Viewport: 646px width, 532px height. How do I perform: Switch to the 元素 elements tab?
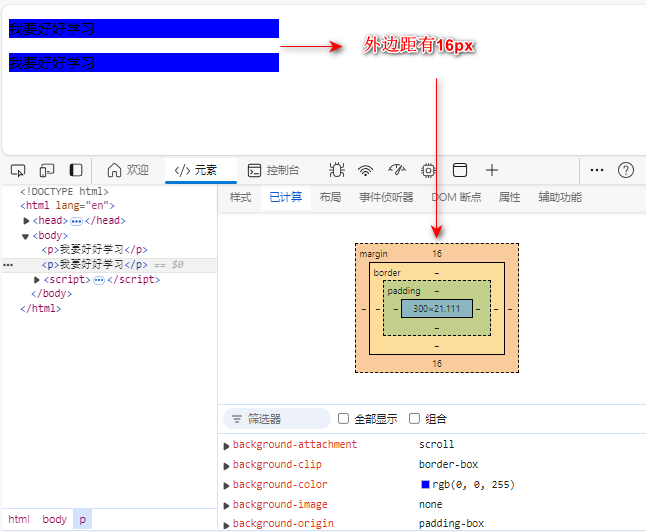(201, 170)
